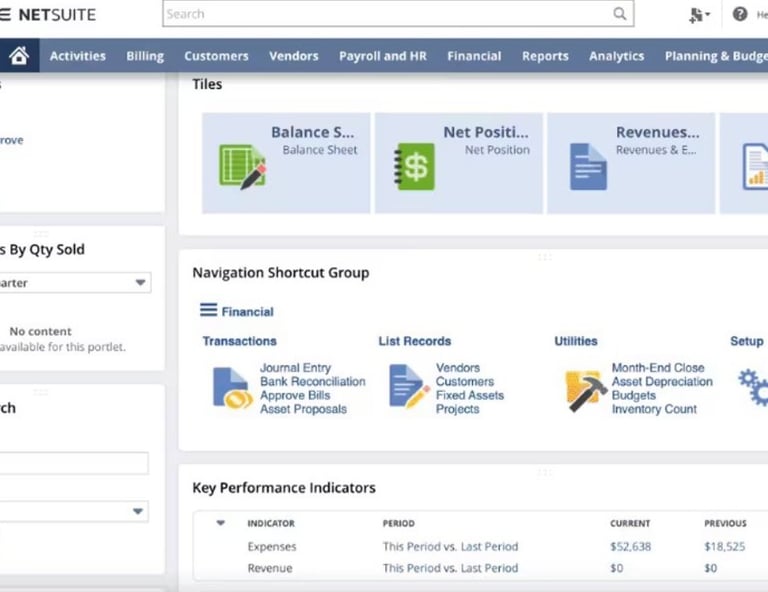
Task: Click the List Records heading
Action: pyautogui.click(x=414, y=341)
